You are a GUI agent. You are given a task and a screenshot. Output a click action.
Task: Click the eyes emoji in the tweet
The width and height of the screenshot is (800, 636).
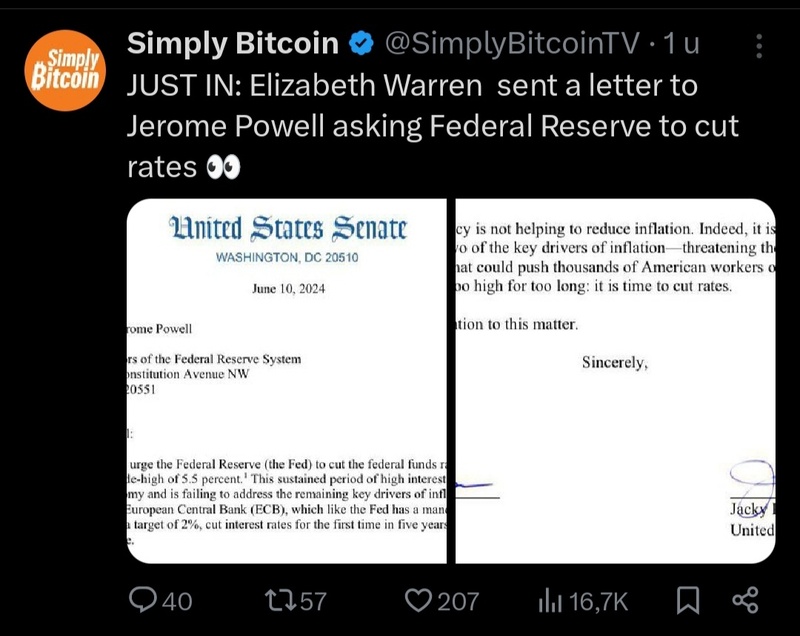point(223,167)
